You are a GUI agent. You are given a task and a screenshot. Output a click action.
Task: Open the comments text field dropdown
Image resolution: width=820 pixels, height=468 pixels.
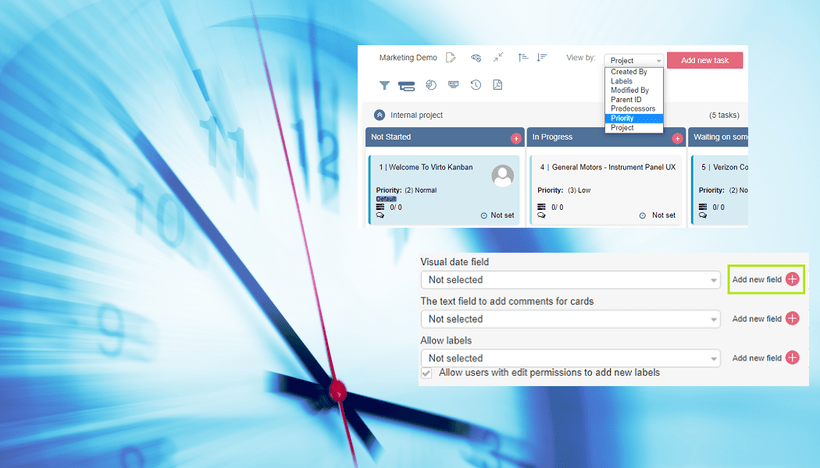(x=571, y=319)
